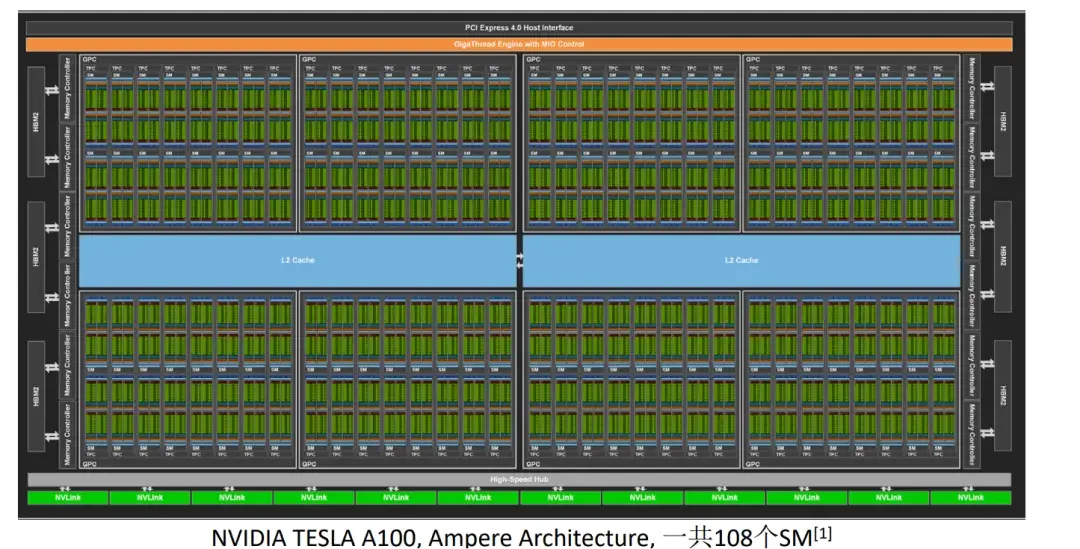Click the top-right HBM2 memory block

tap(1003, 122)
